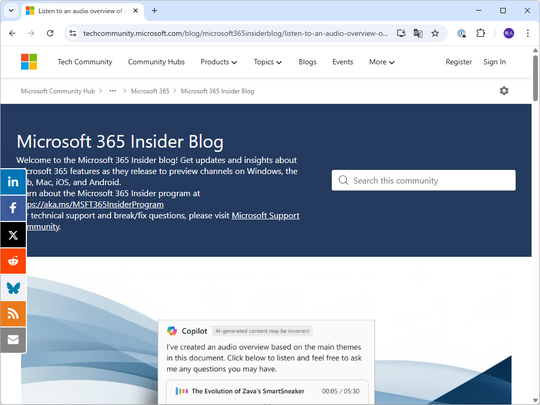The width and height of the screenshot is (540, 405).
Task: Click the Sign In link
Action: pos(495,62)
